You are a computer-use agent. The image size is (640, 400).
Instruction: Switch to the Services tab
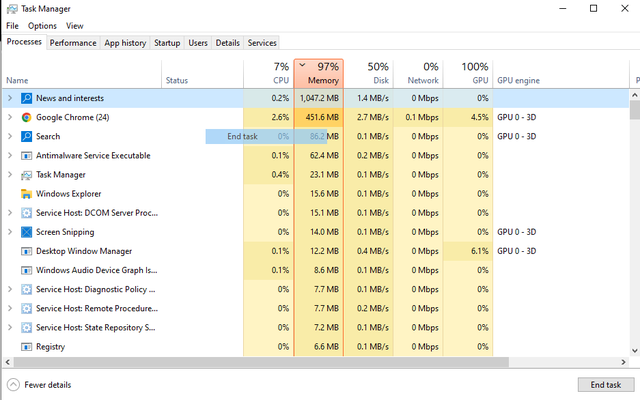tap(262, 43)
